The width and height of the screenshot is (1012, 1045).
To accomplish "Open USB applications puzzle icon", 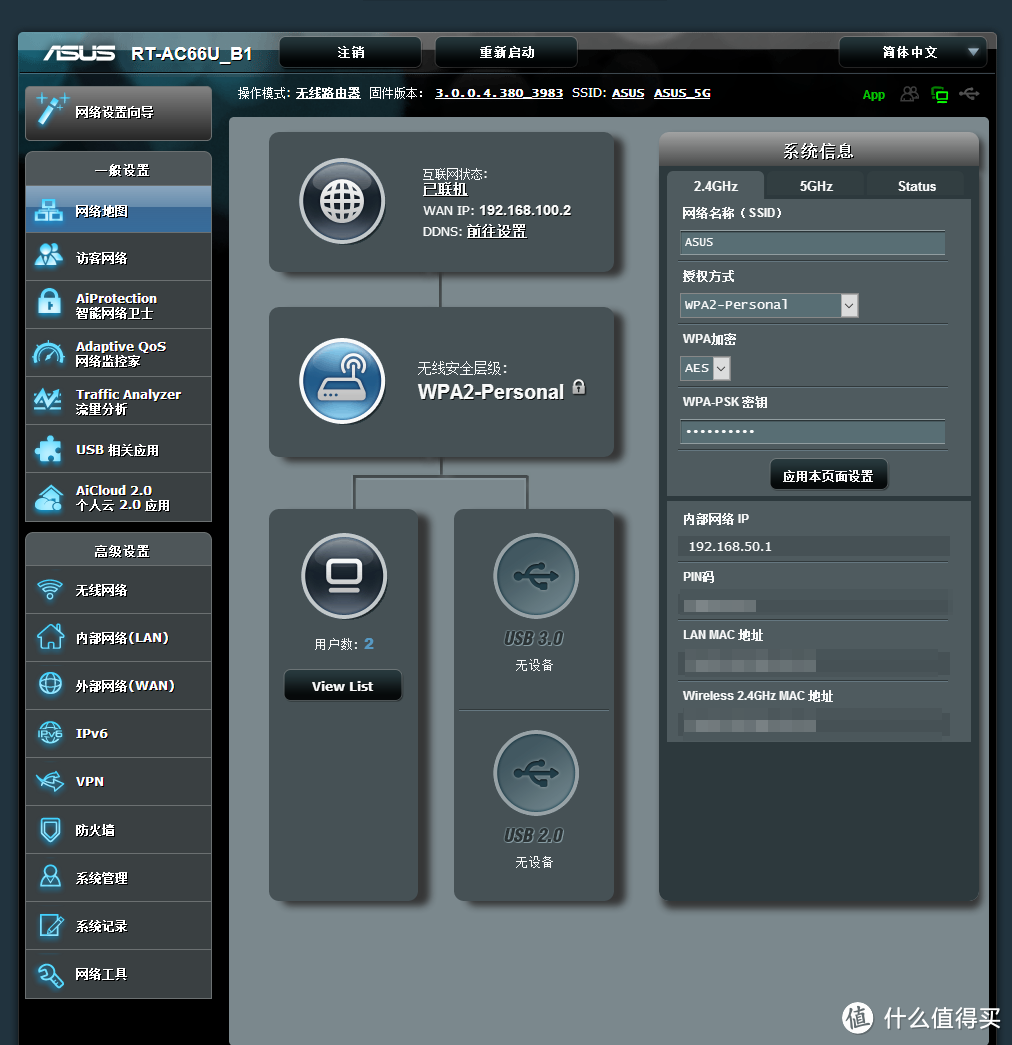I will [x=49, y=449].
